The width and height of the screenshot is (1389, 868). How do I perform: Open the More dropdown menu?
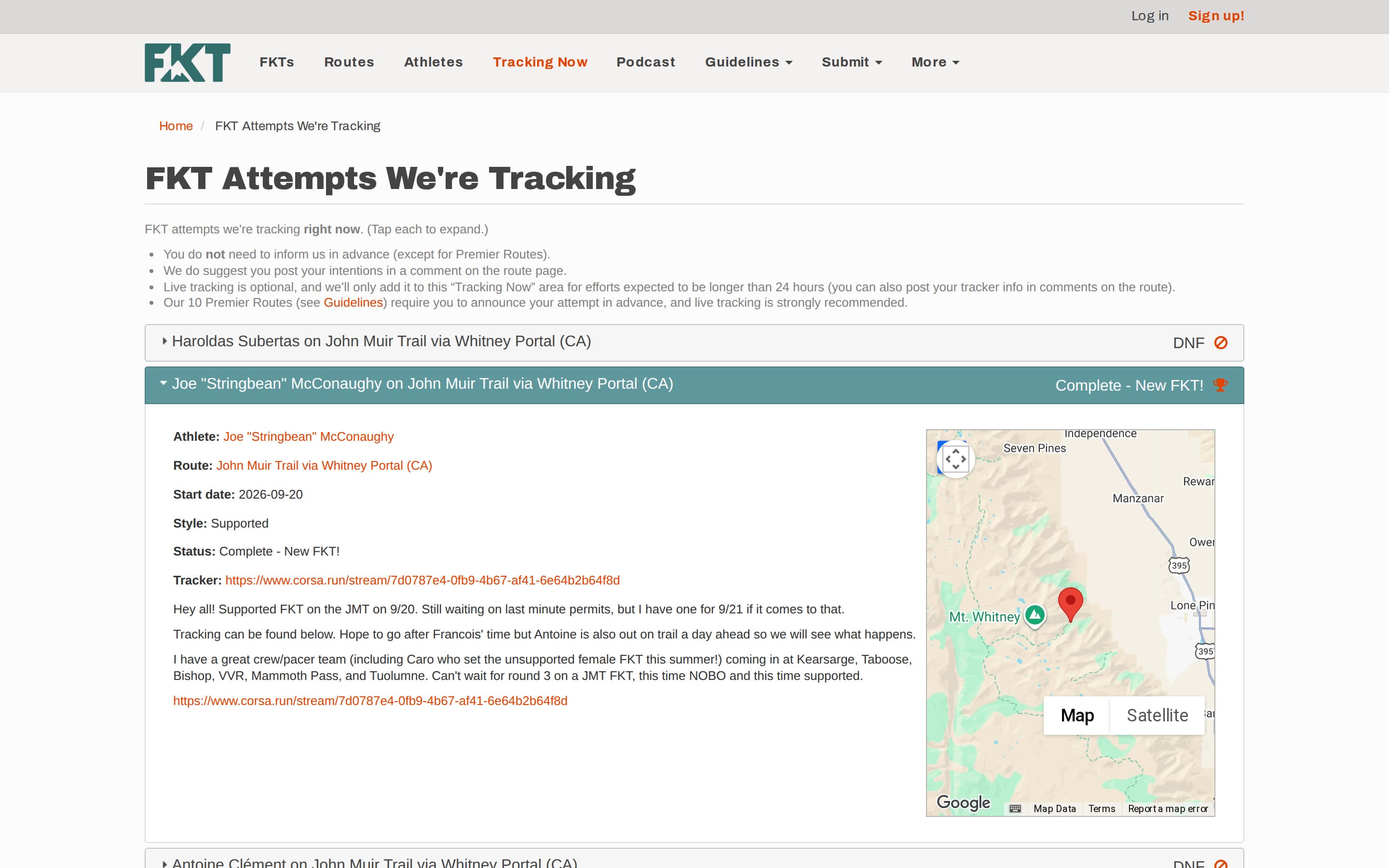[935, 62]
